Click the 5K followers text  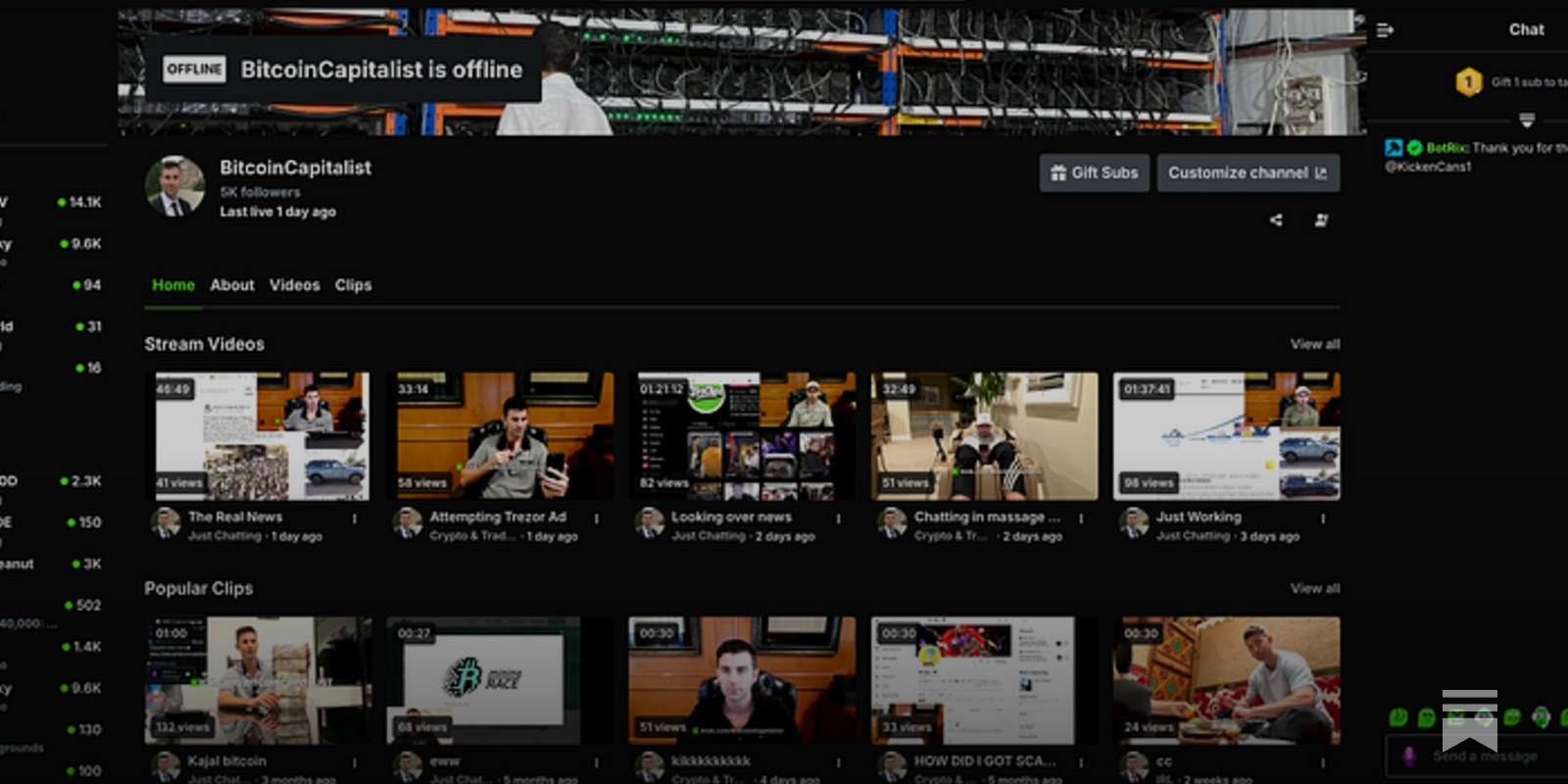click(x=260, y=192)
